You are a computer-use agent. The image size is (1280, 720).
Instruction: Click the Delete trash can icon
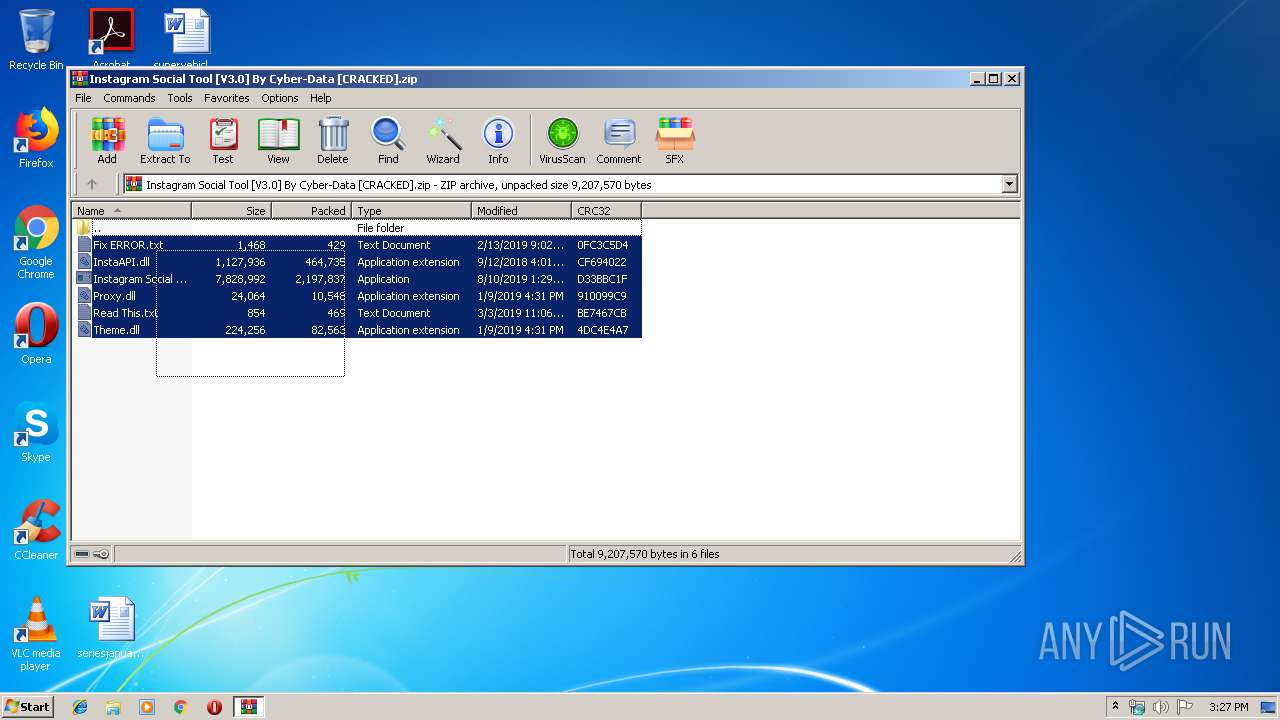coord(333,140)
